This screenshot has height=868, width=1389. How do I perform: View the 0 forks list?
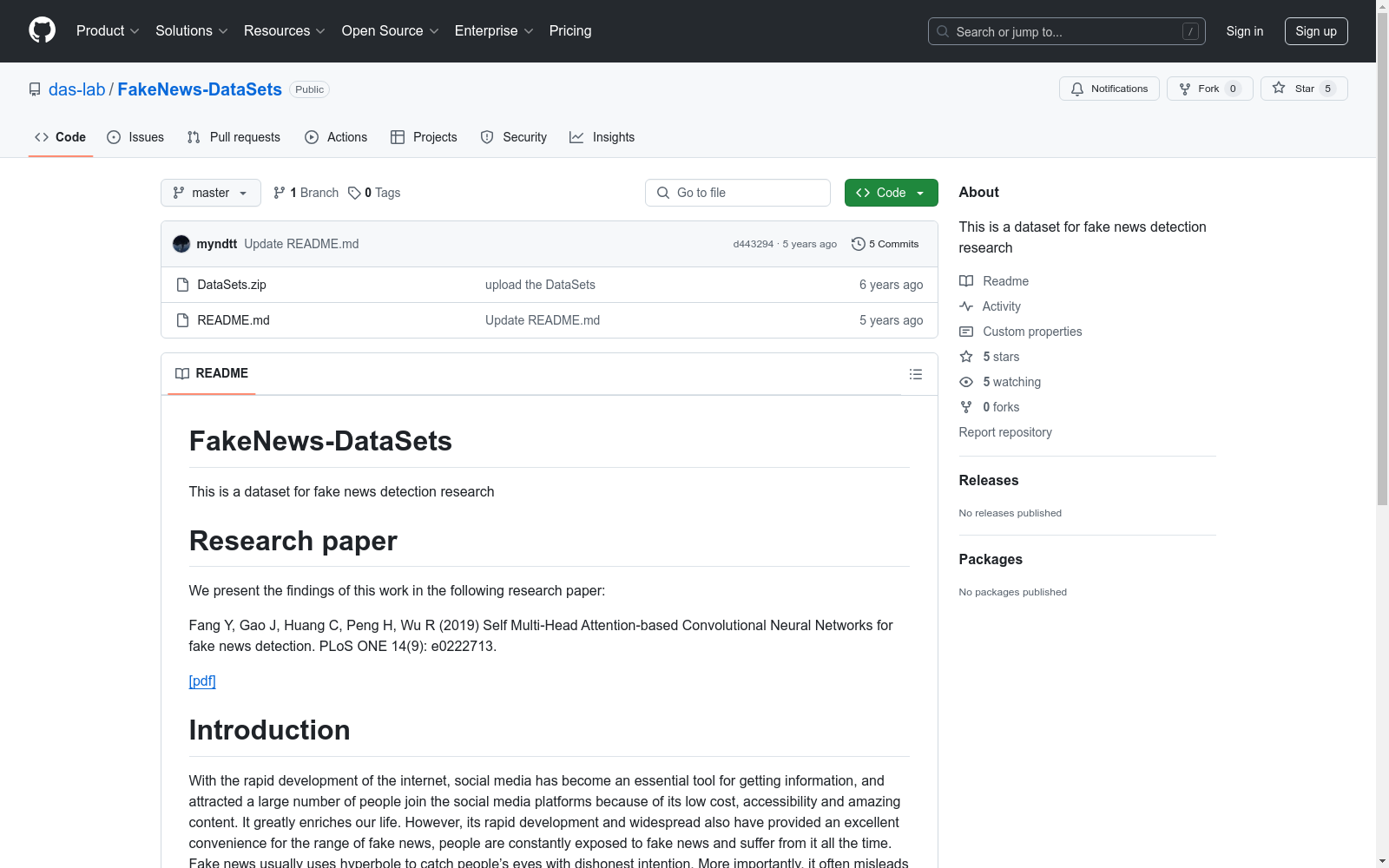tap(990, 407)
